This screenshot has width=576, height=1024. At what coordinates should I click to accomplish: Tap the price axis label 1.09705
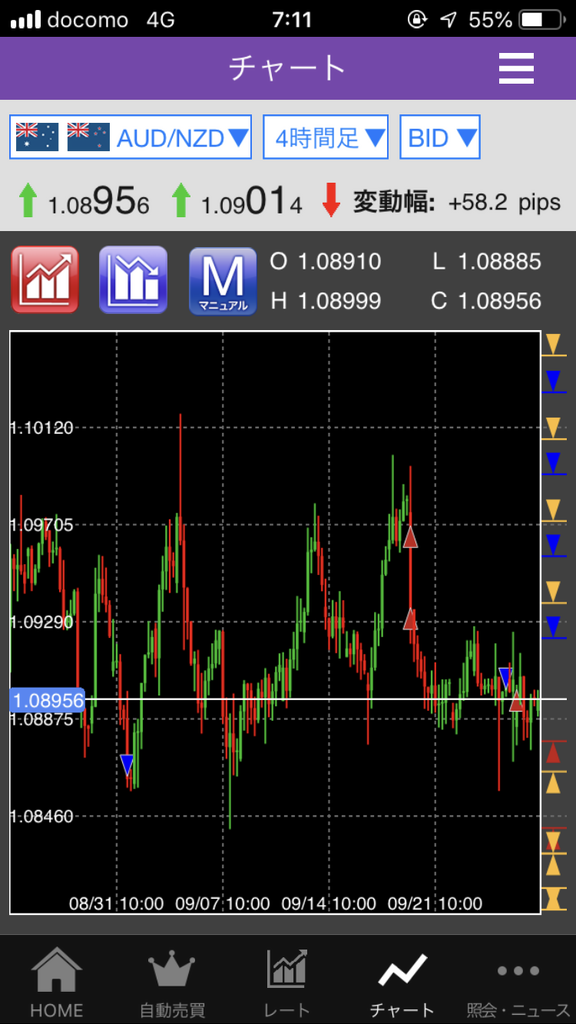tap(41, 524)
